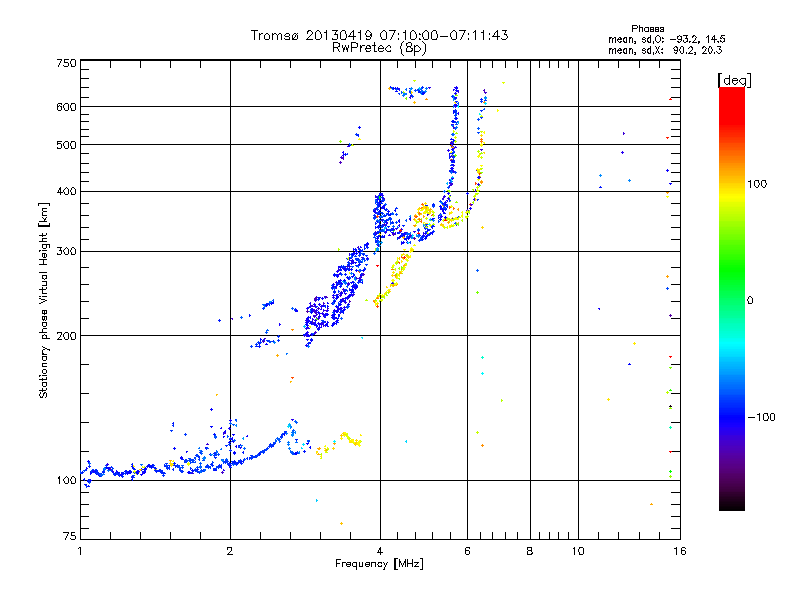This screenshot has width=800, height=600.
Task: Click the 'mean, sd,X: 90.2, 20.3' text
Action: click(x=665, y=50)
